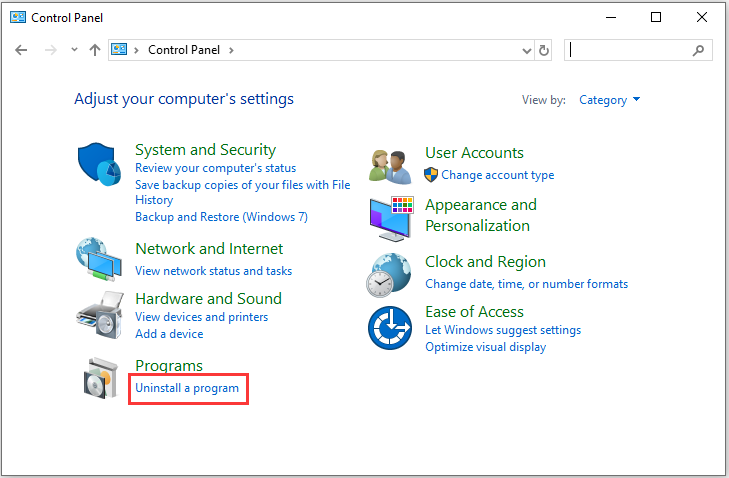Screen dimensions: 729x478
Task: Expand the address bar history dropdown
Action: (x=527, y=50)
